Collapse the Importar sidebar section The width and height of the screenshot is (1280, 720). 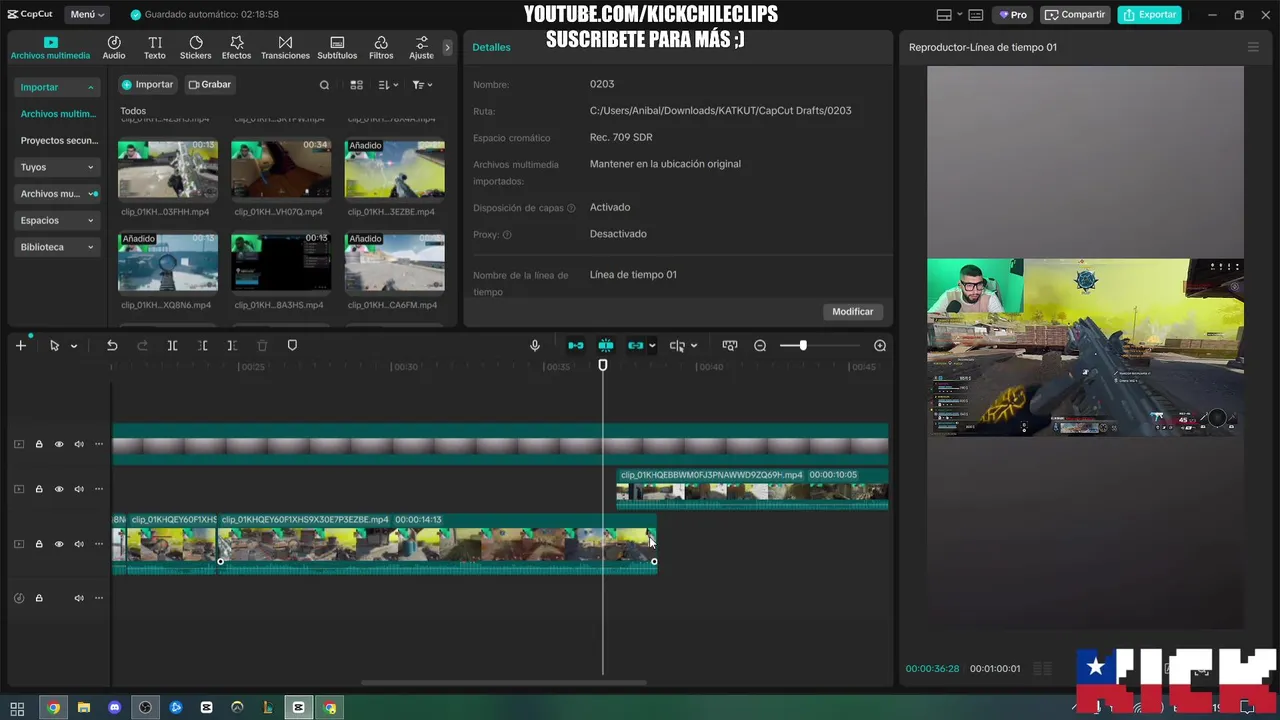pos(57,87)
